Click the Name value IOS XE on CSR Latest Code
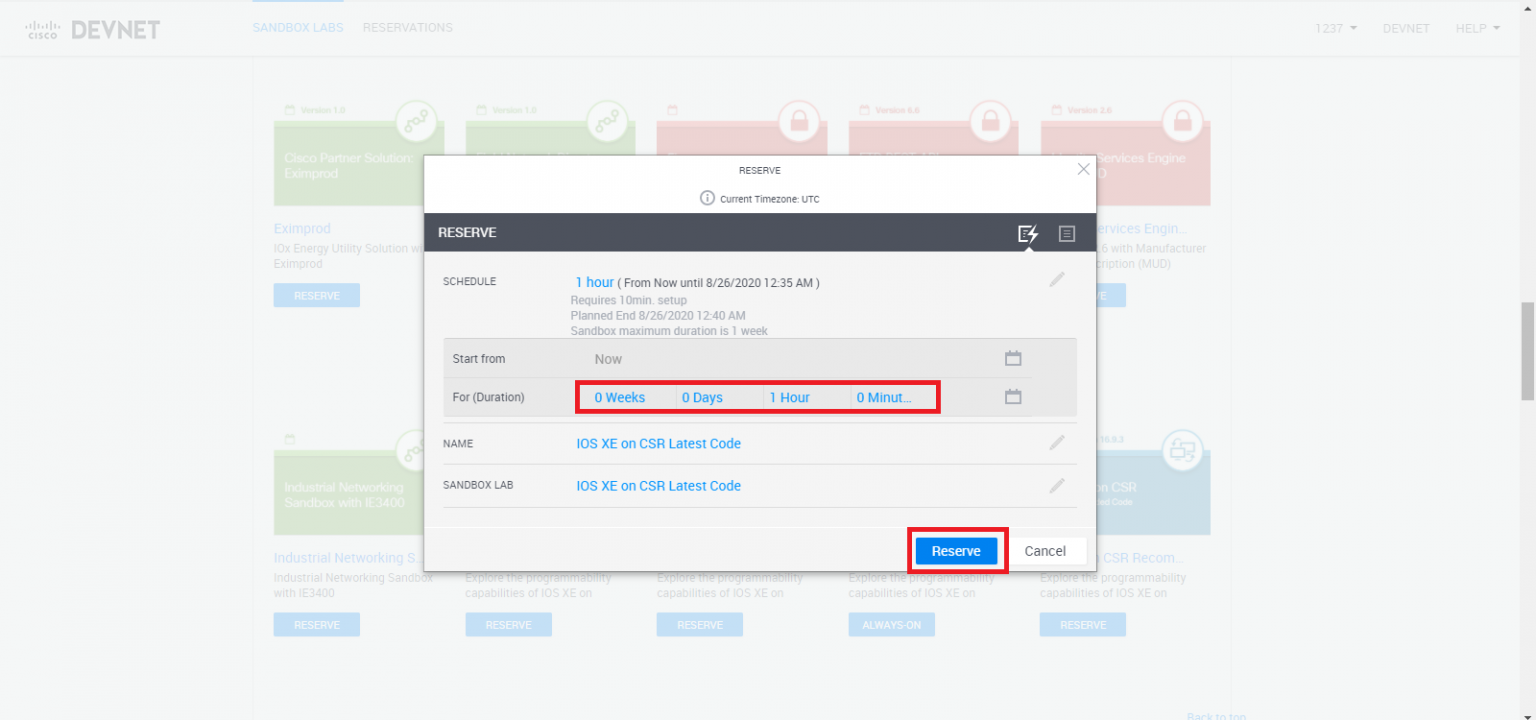 659,443
